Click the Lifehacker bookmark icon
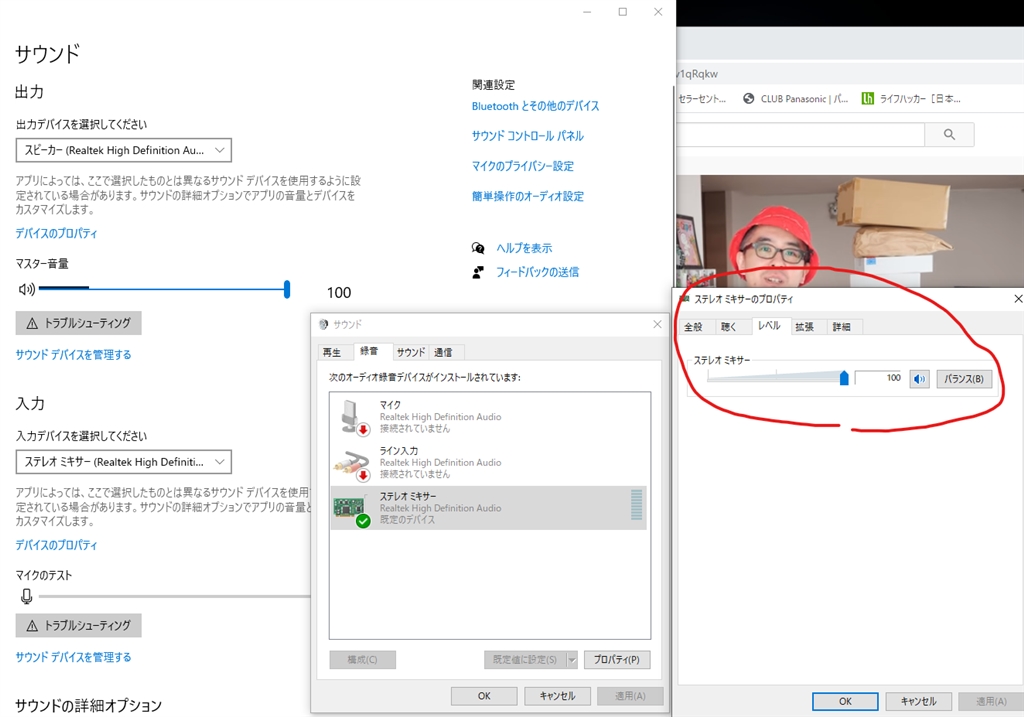 [x=867, y=99]
